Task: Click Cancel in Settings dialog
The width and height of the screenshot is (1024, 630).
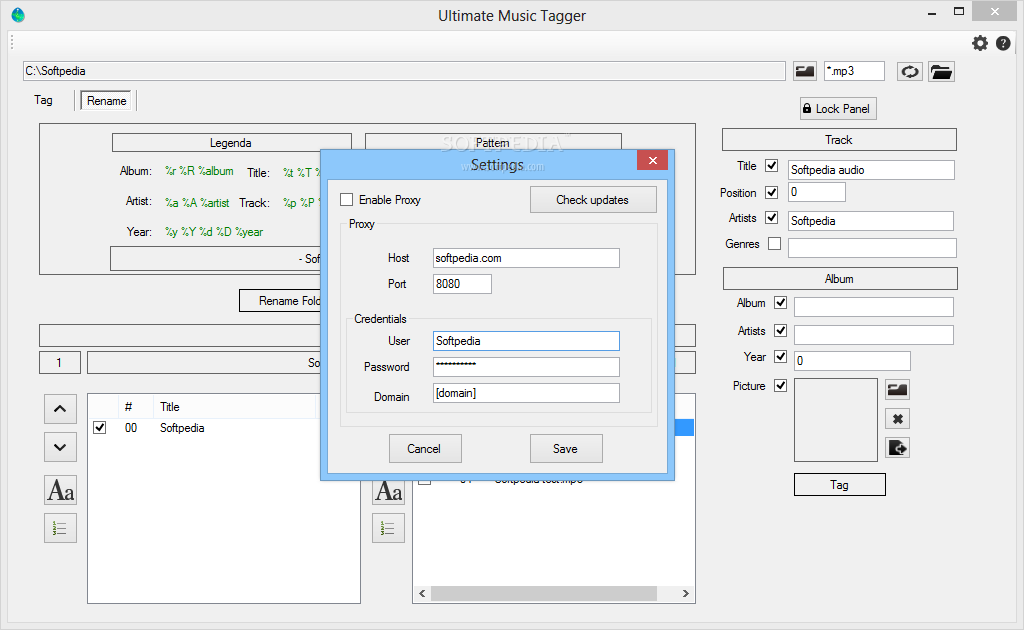Action: click(424, 449)
